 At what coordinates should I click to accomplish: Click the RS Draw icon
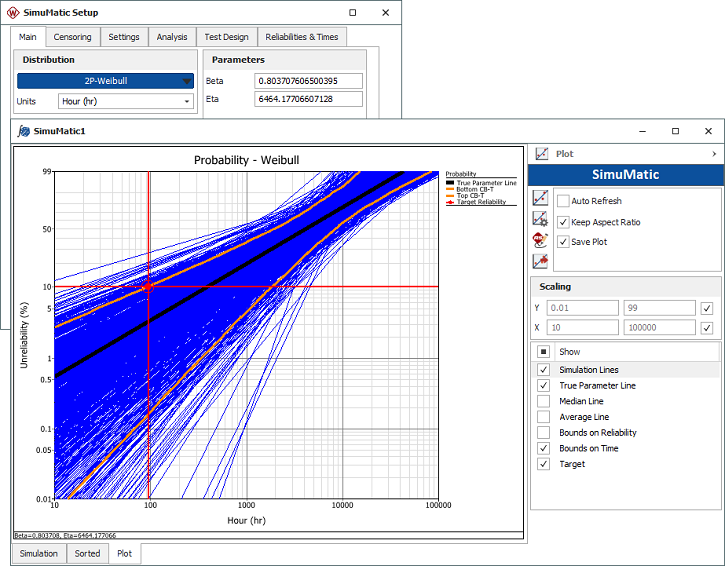(x=541, y=240)
